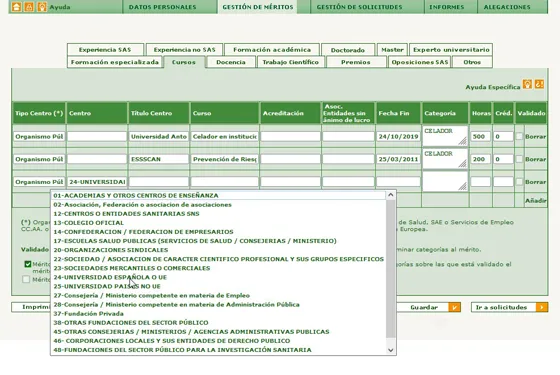Click Horas field showing 500

(480, 136)
